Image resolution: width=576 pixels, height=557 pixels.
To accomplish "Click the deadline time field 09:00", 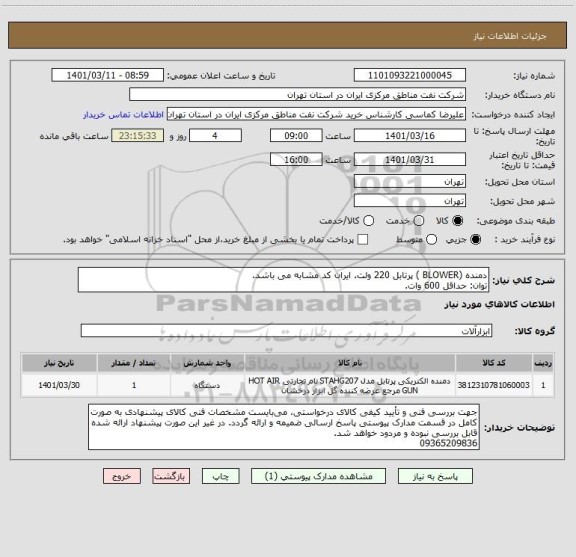I will pyautogui.click(x=296, y=136).
